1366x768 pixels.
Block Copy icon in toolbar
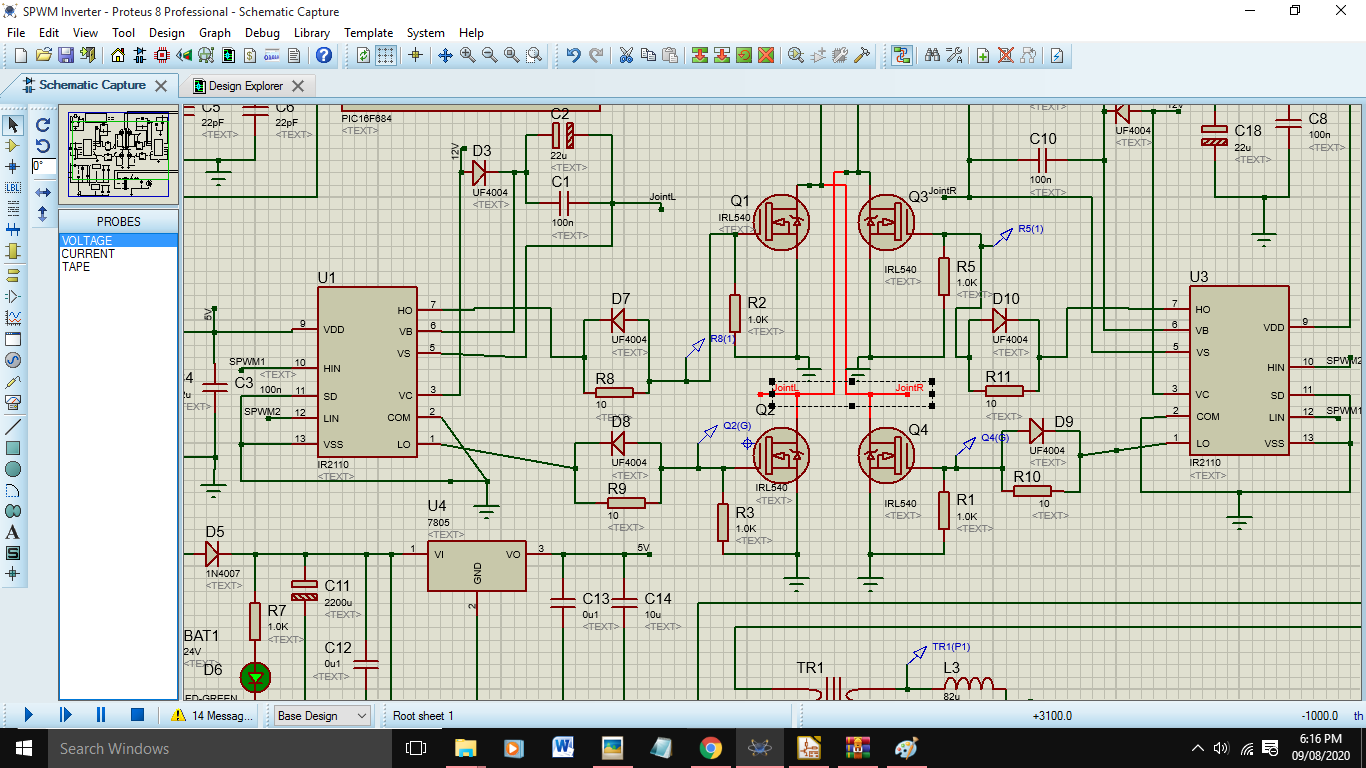[x=700, y=55]
